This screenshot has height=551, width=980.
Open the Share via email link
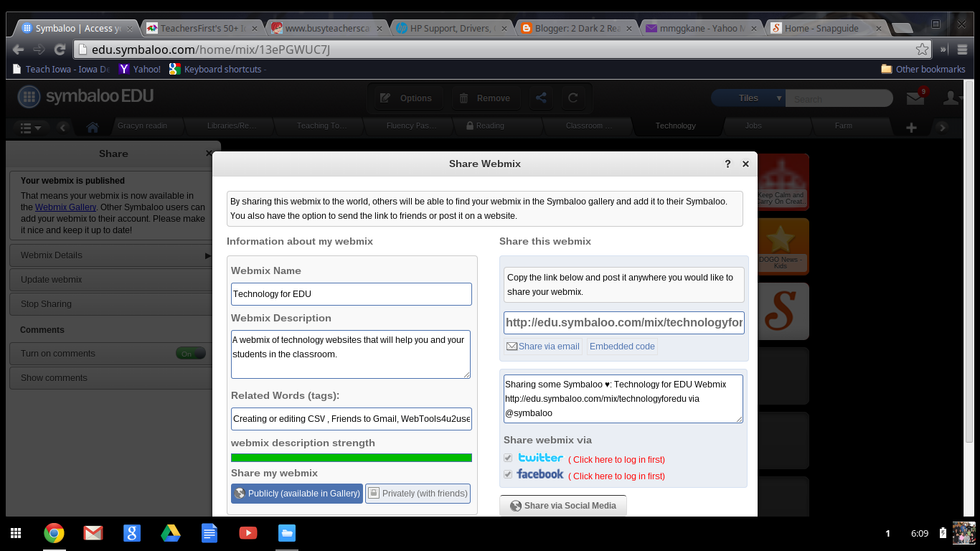tap(543, 346)
